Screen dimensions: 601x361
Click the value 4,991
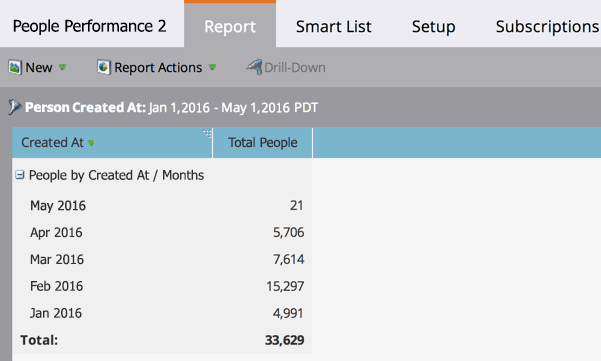click(288, 313)
